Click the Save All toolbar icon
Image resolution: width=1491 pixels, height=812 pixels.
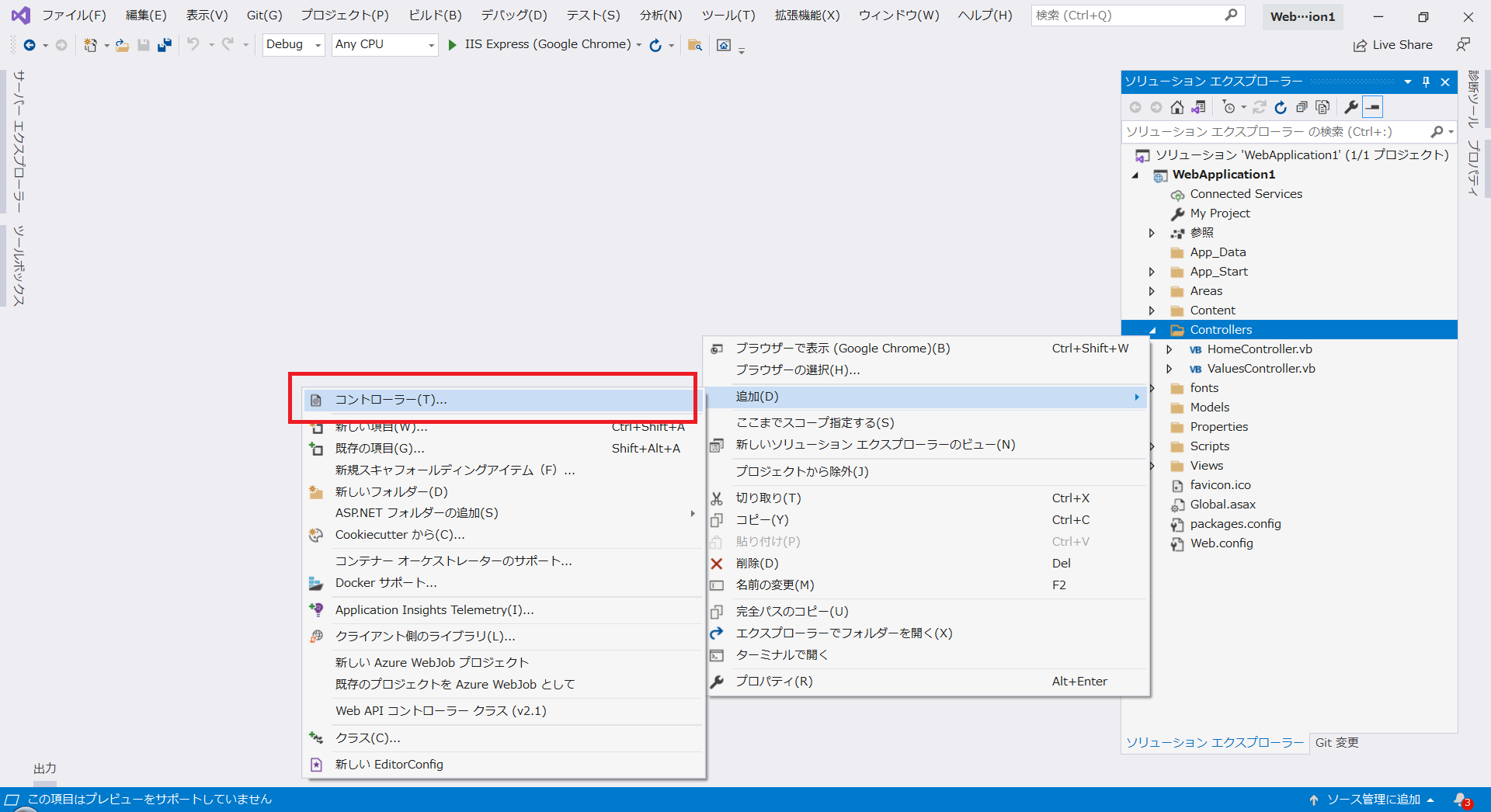[164, 44]
